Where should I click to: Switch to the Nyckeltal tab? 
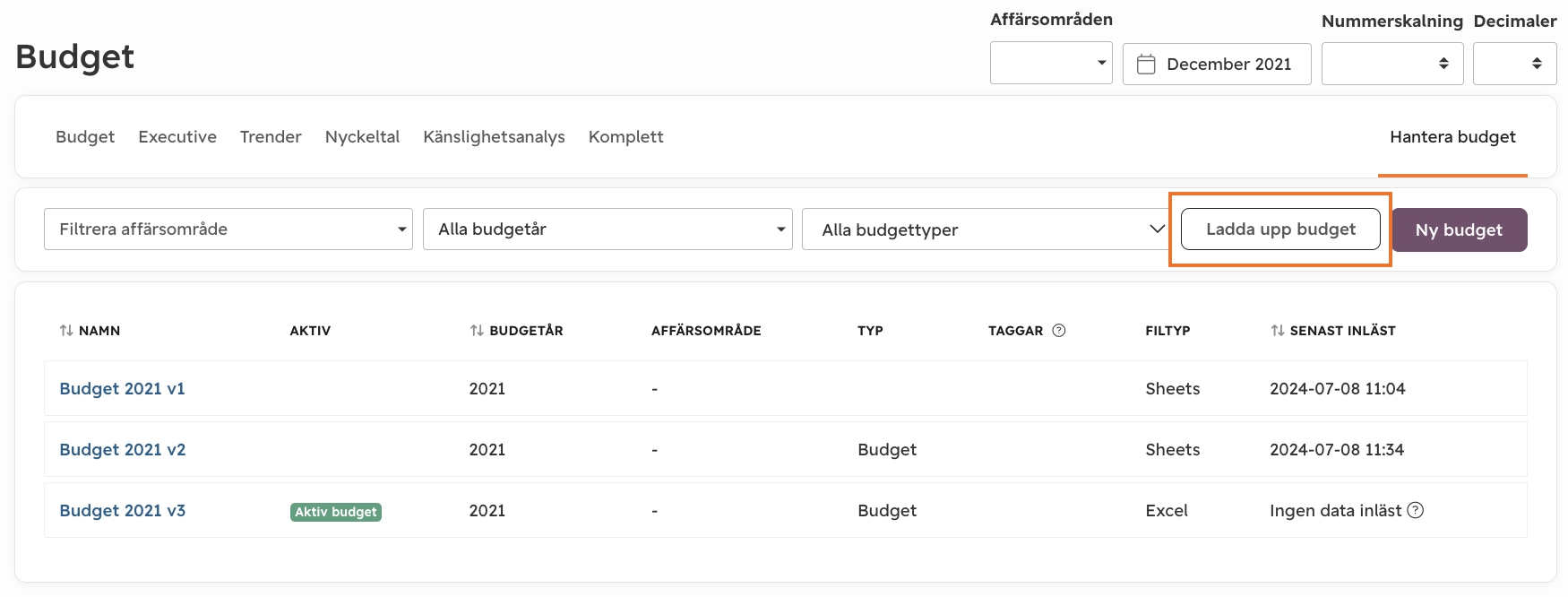coord(362,137)
